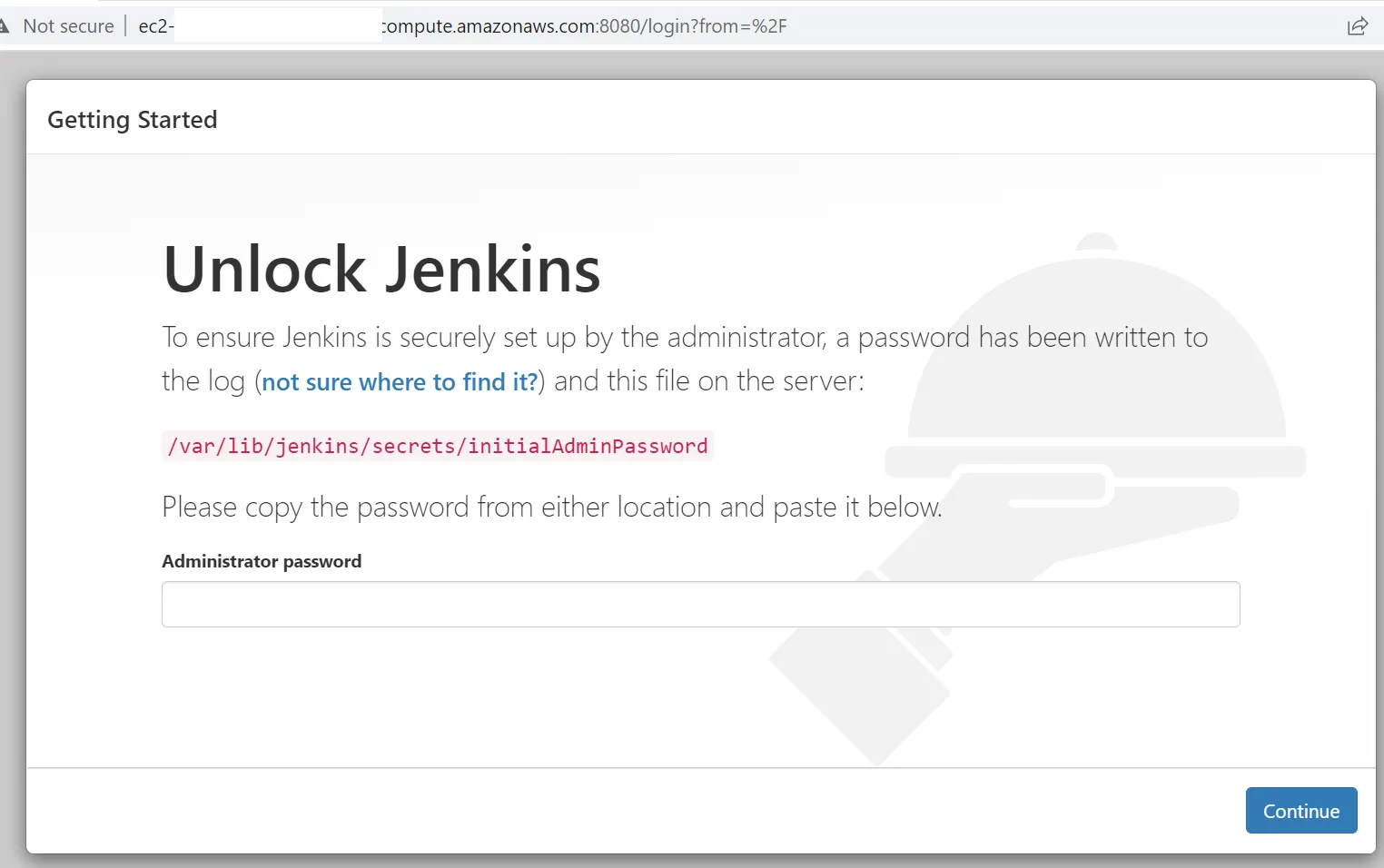
Task: Click the Not secure warning icon
Action: [4, 26]
